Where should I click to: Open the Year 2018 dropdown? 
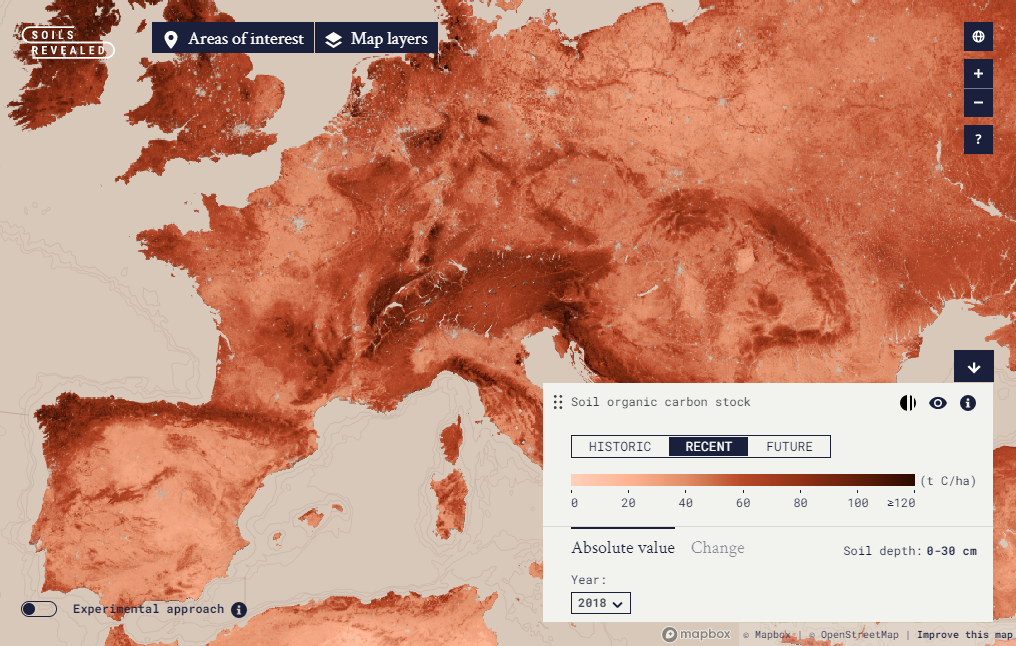(x=601, y=603)
